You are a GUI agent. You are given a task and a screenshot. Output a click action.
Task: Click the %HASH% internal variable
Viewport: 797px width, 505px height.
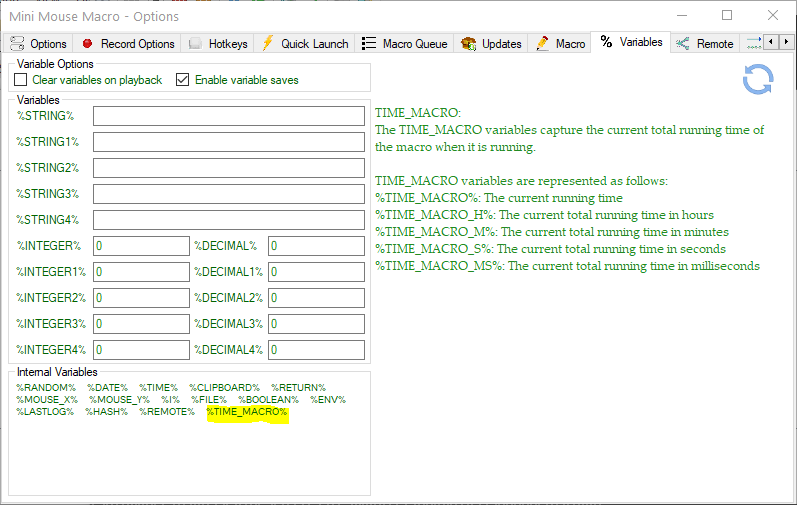(106, 412)
